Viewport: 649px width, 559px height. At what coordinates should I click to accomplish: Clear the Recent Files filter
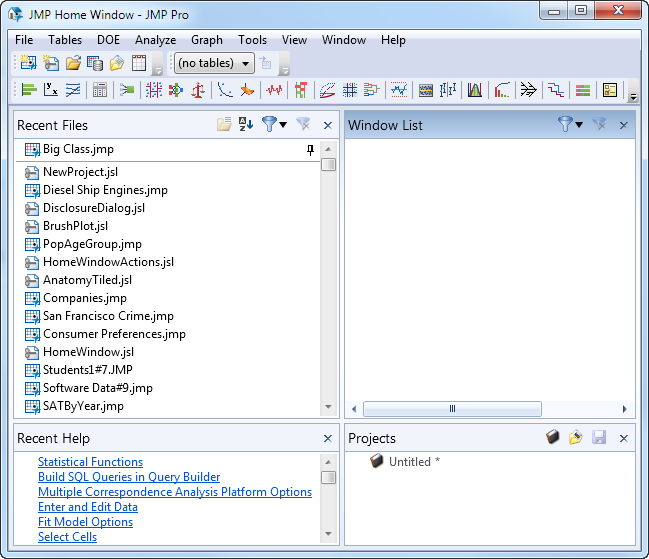tap(303, 124)
